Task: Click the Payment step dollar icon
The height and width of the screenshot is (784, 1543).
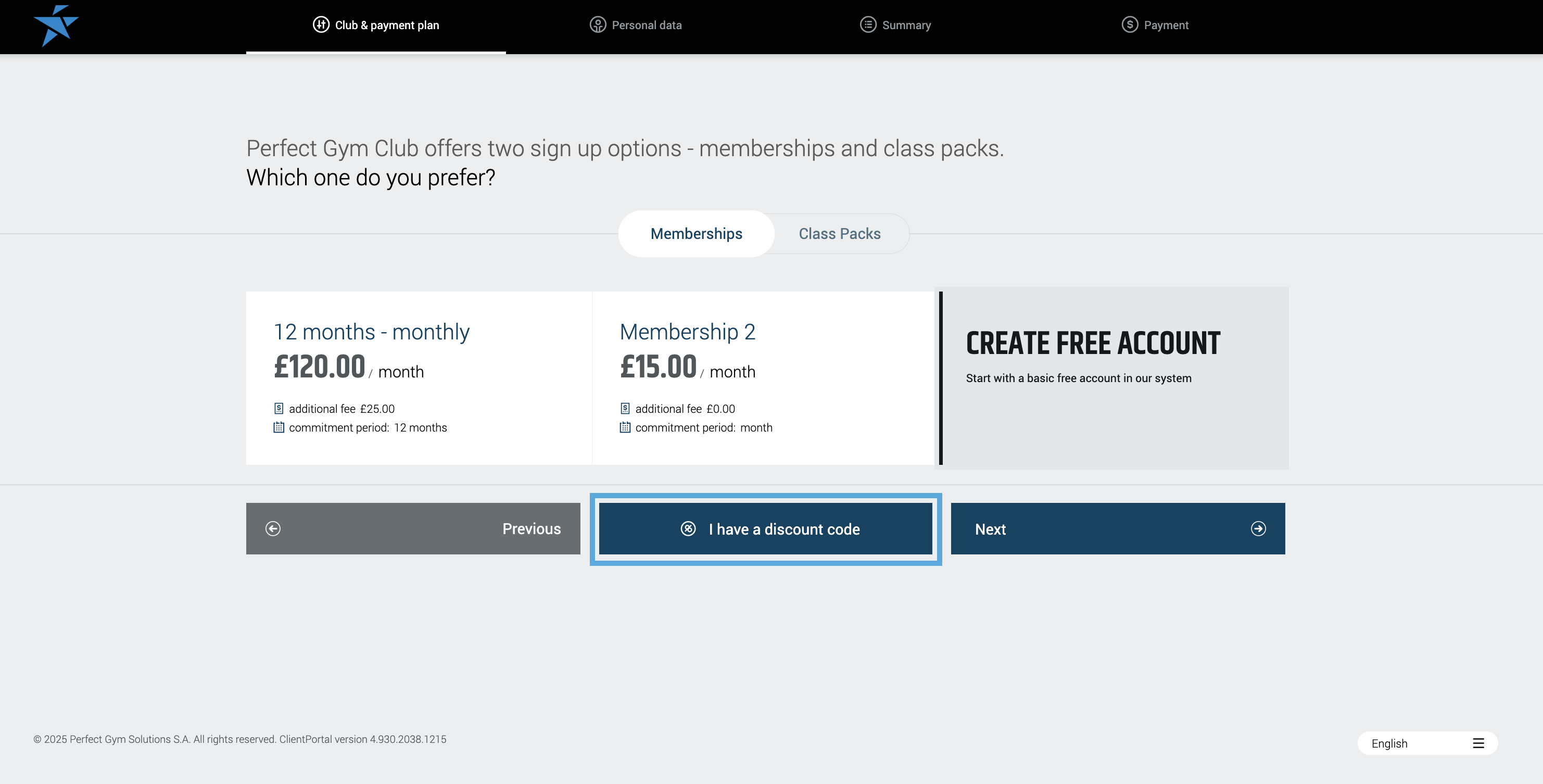Action: click(x=1129, y=24)
